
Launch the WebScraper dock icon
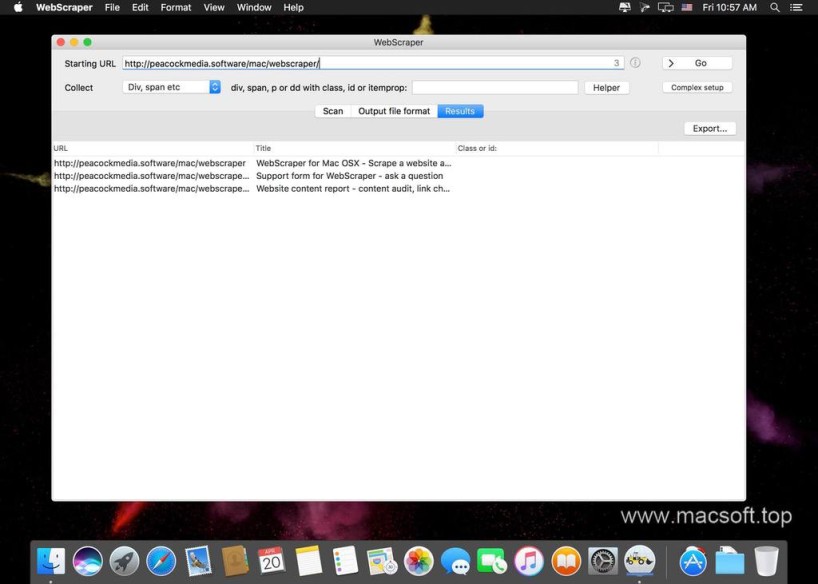(x=639, y=561)
